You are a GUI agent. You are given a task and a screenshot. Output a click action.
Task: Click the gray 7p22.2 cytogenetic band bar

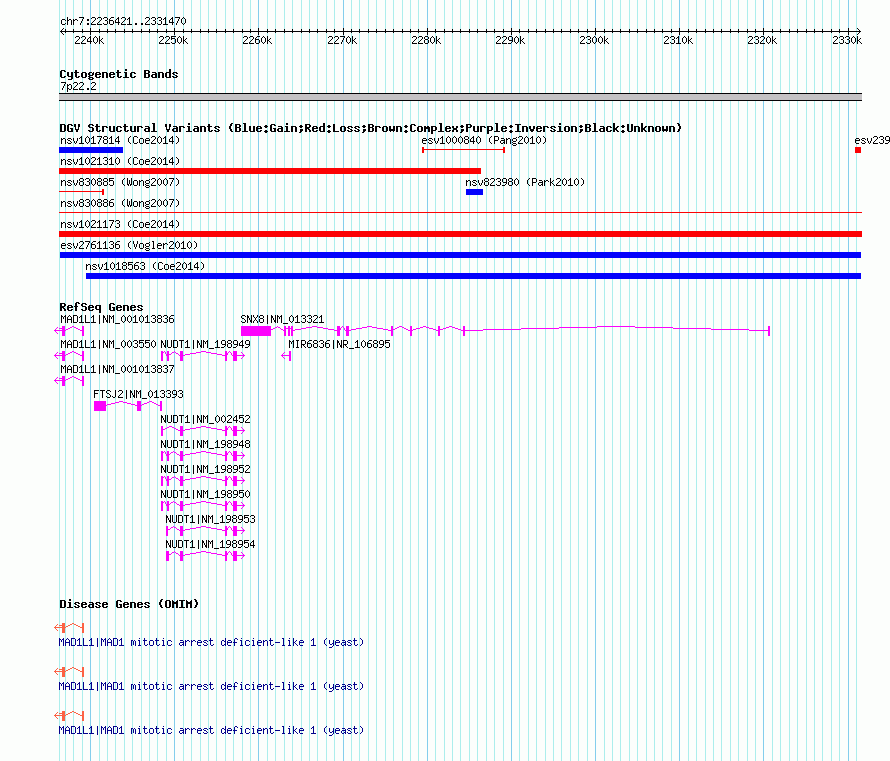(460, 97)
